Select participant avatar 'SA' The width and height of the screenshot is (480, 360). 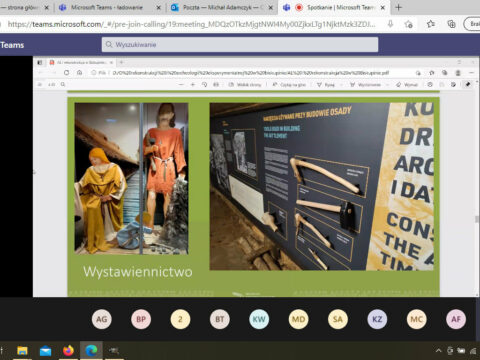coord(338,319)
